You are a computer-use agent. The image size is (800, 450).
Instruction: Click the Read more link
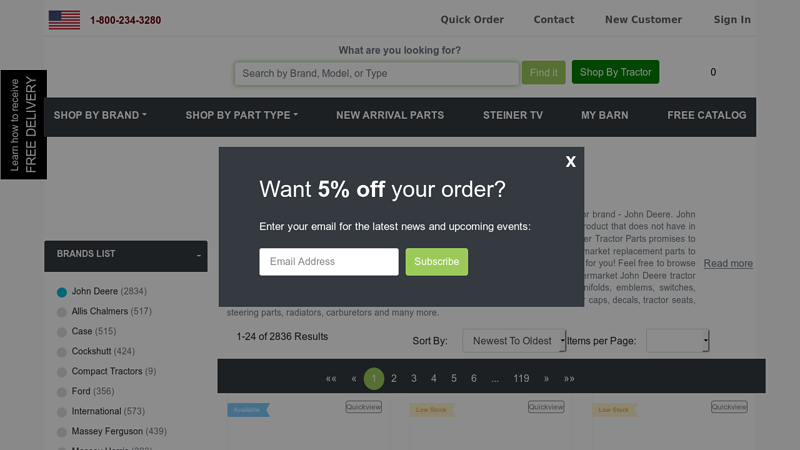point(728,263)
